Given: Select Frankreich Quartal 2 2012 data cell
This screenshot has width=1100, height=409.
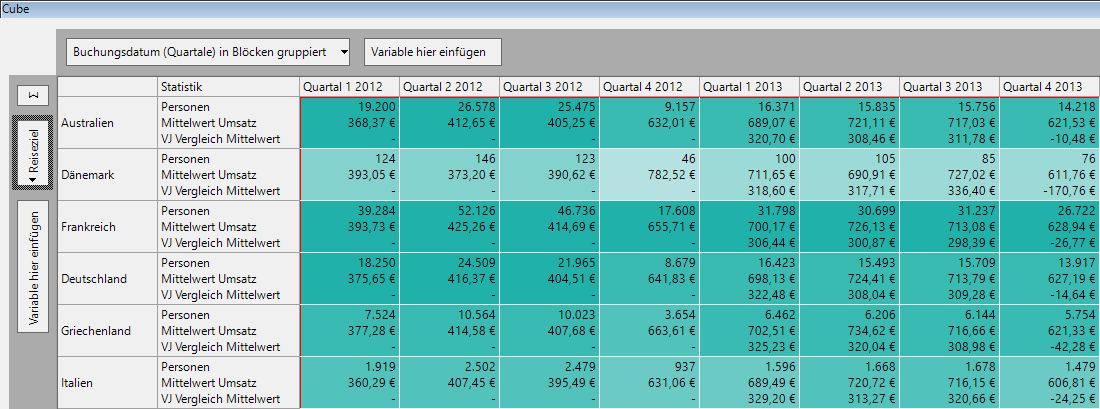Looking at the screenshot, I should [x=449, y=226].
